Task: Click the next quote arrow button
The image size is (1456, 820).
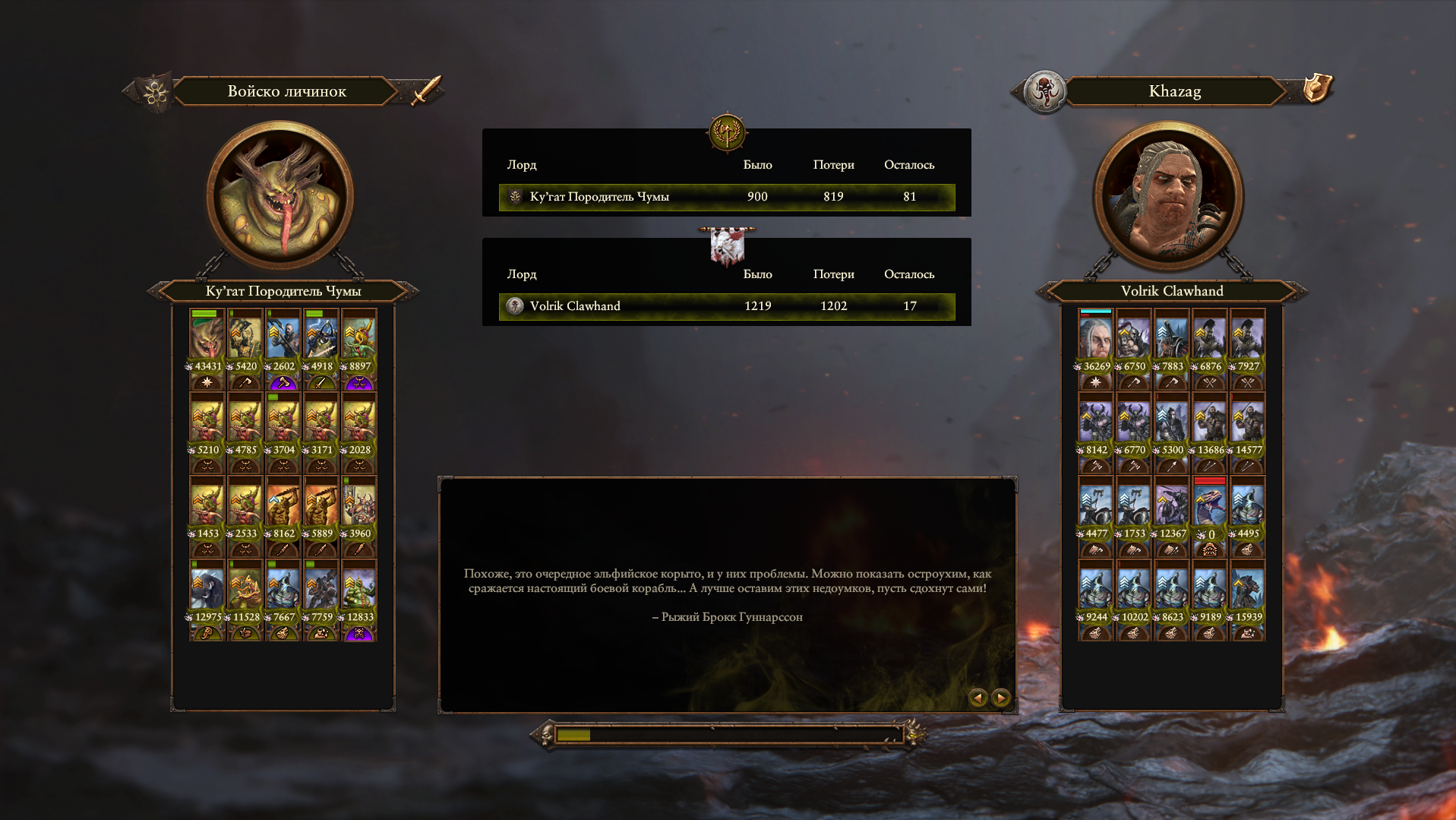Action: coord(1000,698)
